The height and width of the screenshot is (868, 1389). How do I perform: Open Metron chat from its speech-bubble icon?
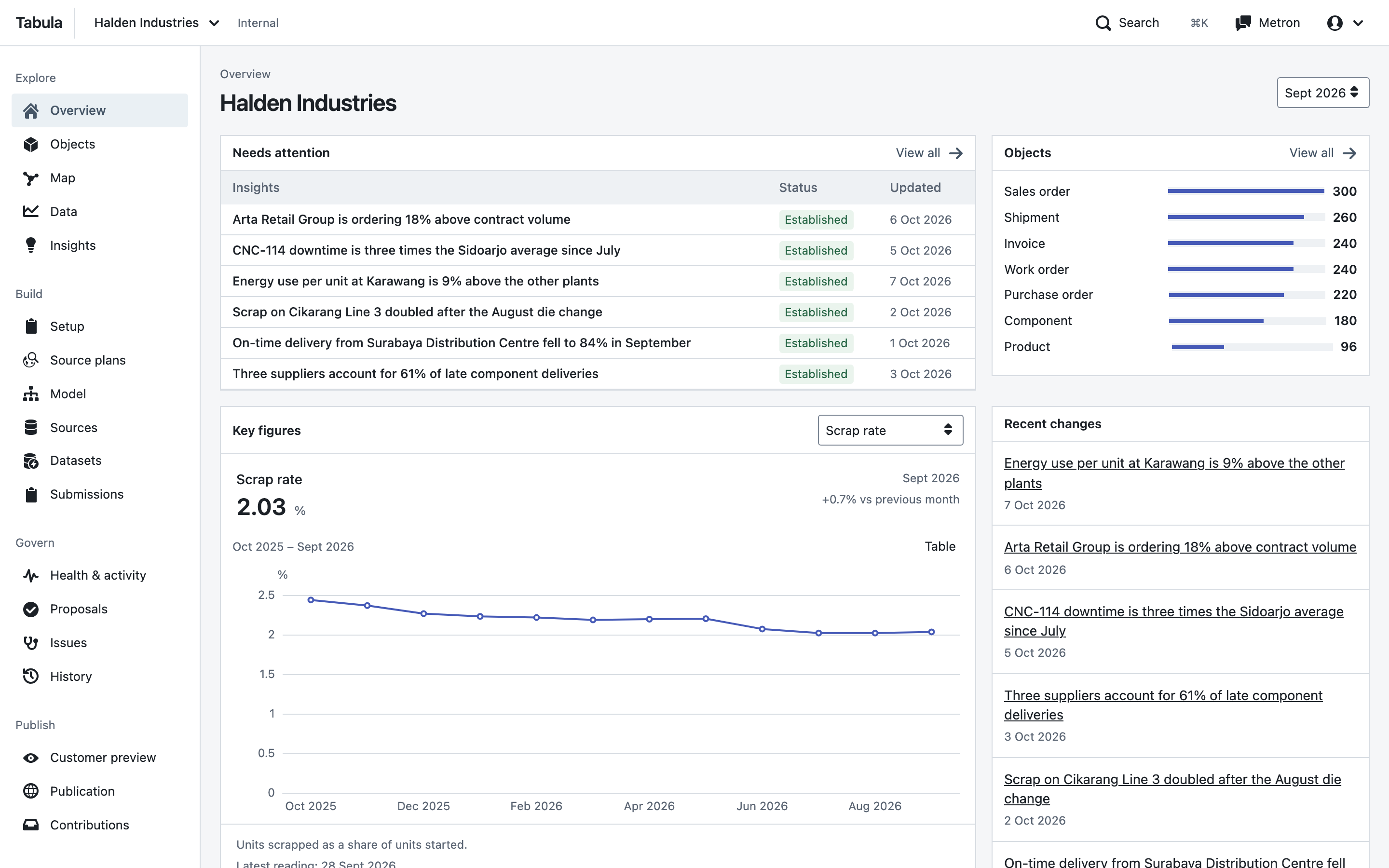[x=1243, y=23]
